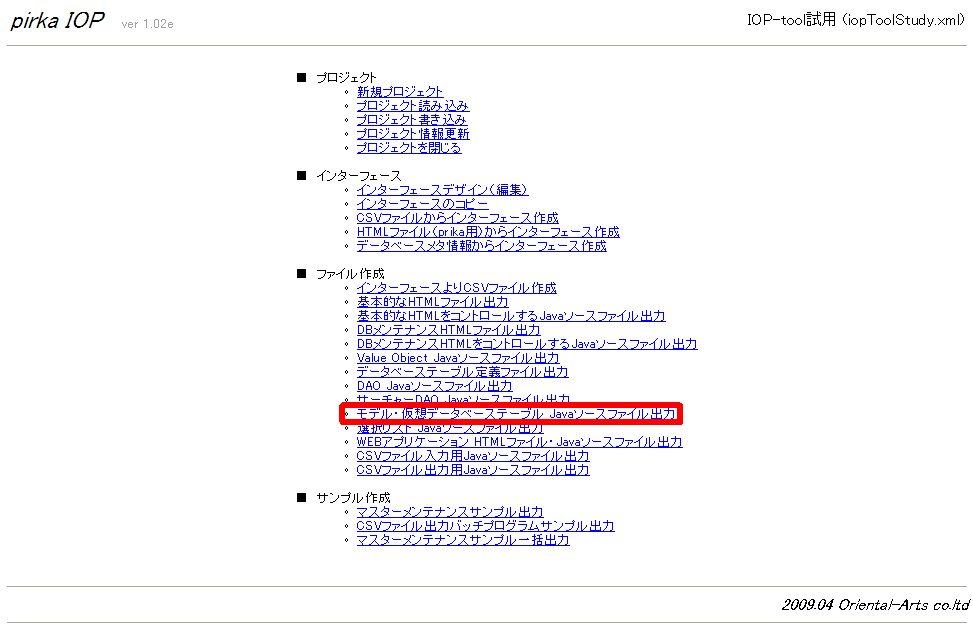
Task: Select DBメンテナンスHTMLファイル出力 link
Action: (x=448, y=330)
